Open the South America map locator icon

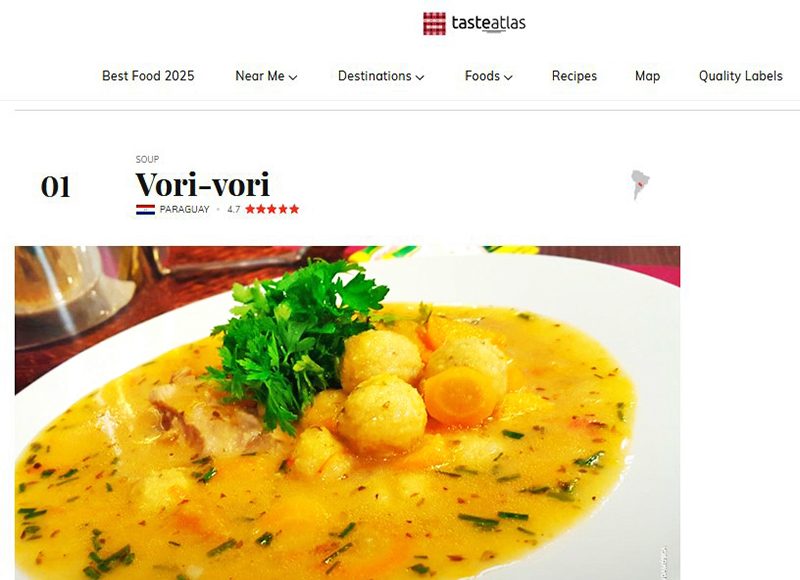coord(640,185)
